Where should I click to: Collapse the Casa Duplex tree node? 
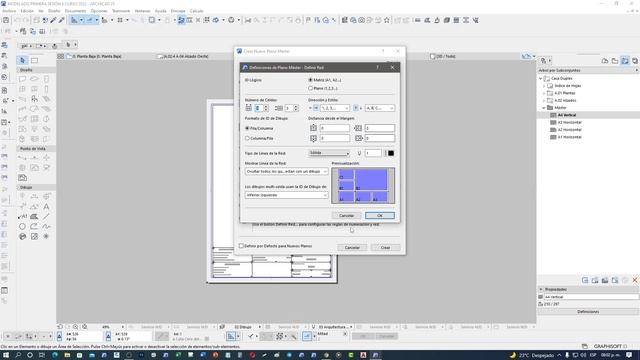click(541, 78)
